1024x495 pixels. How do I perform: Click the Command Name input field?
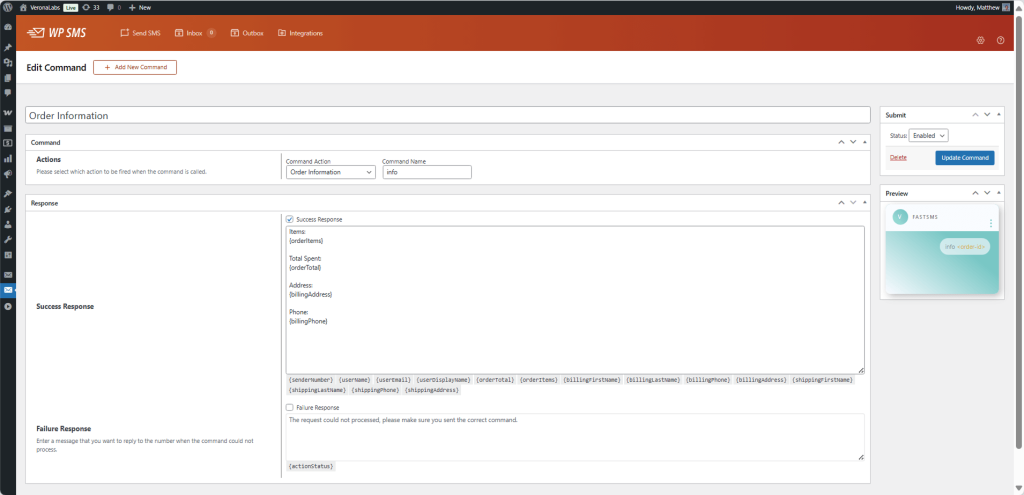(x=426, y=172)
